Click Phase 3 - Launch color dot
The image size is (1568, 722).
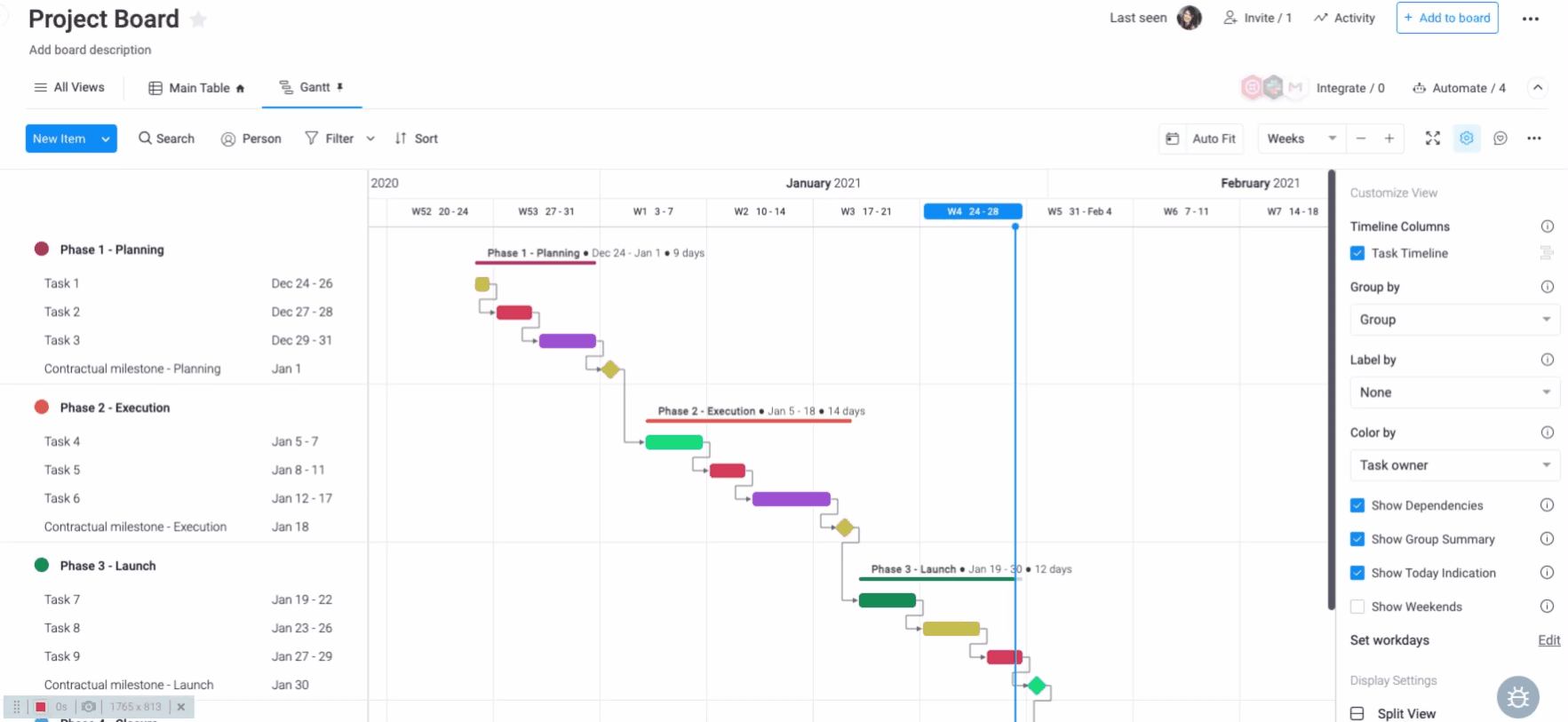[x=42, y=565]
